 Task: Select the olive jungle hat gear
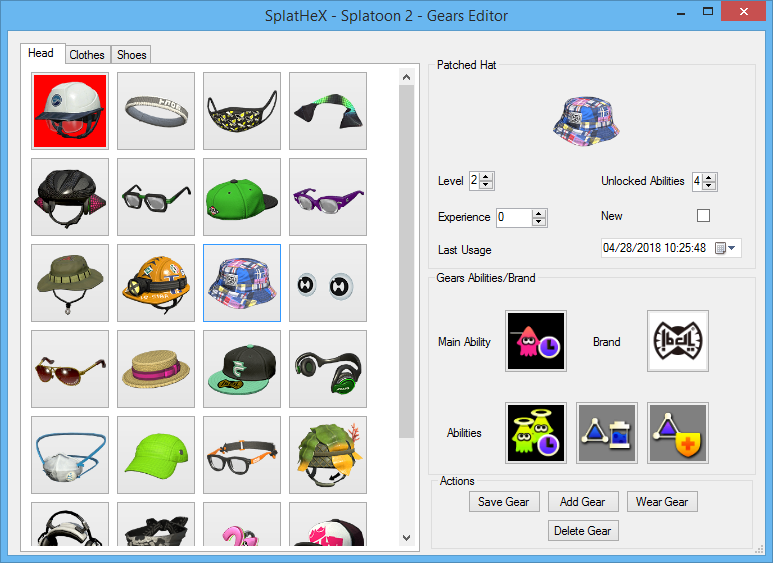tap(70, 283)
